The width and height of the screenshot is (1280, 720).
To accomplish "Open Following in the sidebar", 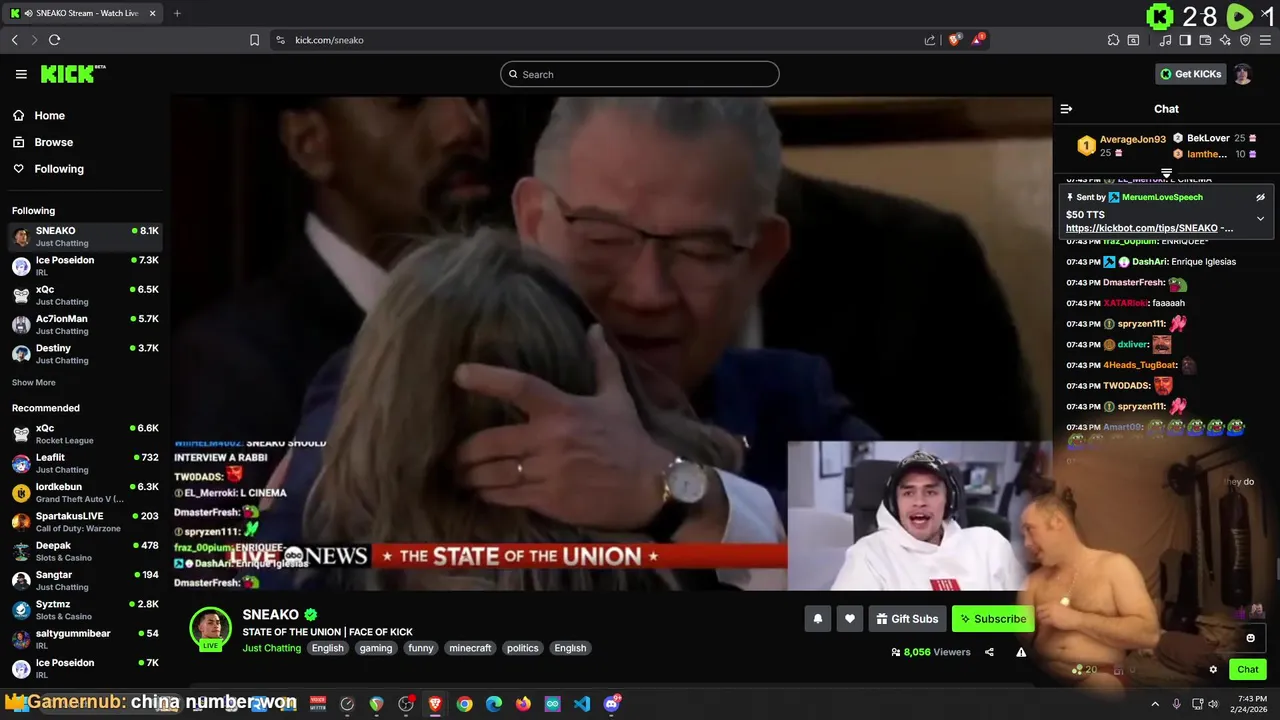I will coord(59,169).
